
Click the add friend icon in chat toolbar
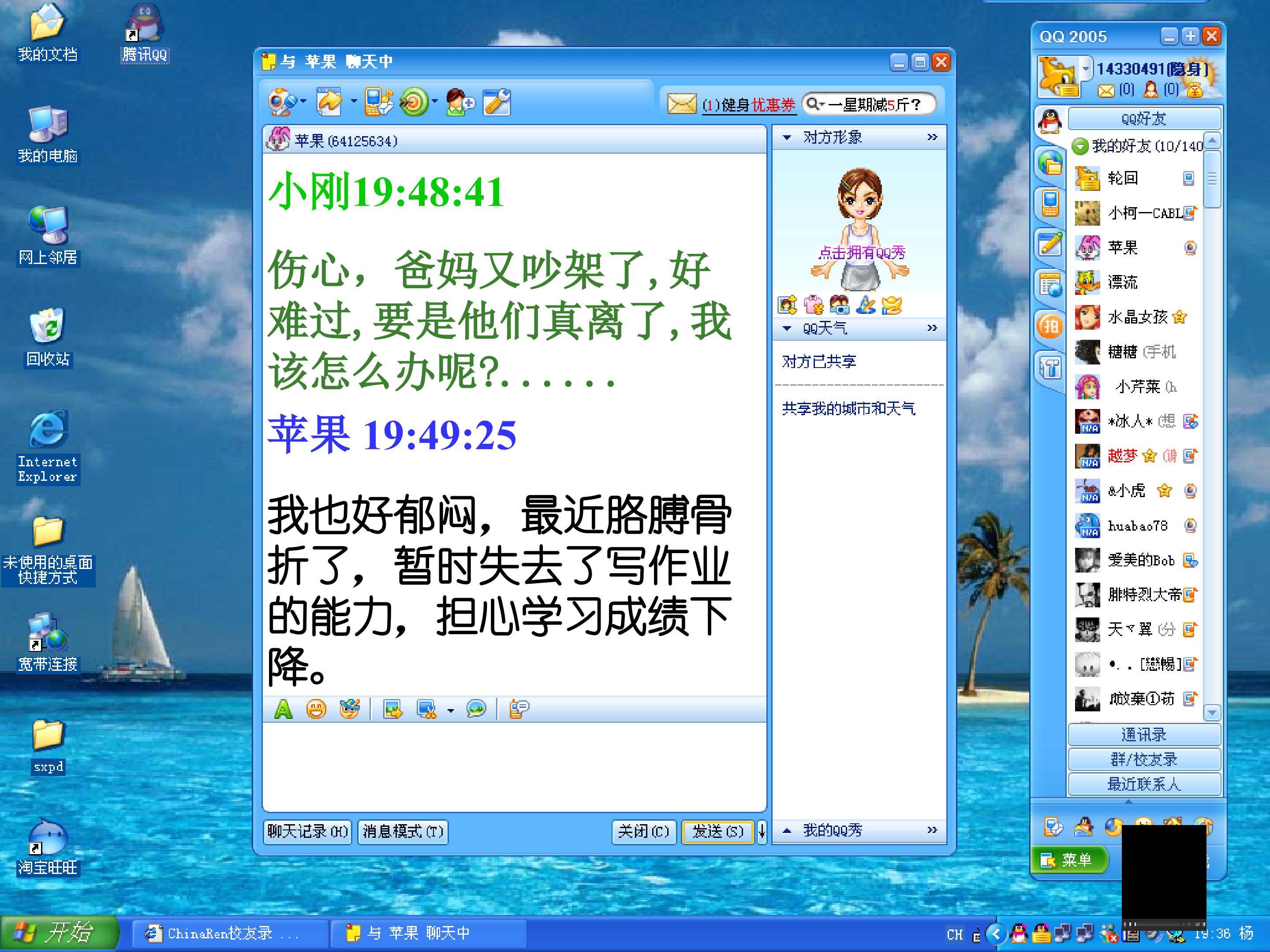point(460,103)
